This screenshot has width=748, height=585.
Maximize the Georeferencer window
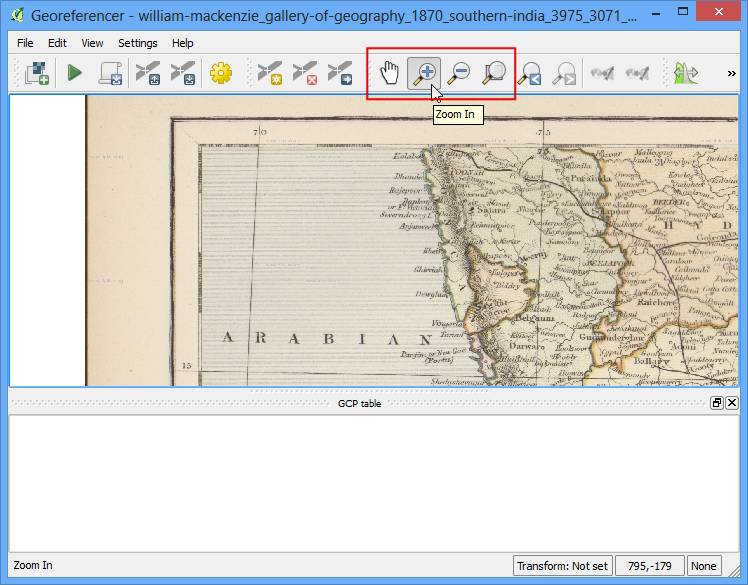coord(683,11)
